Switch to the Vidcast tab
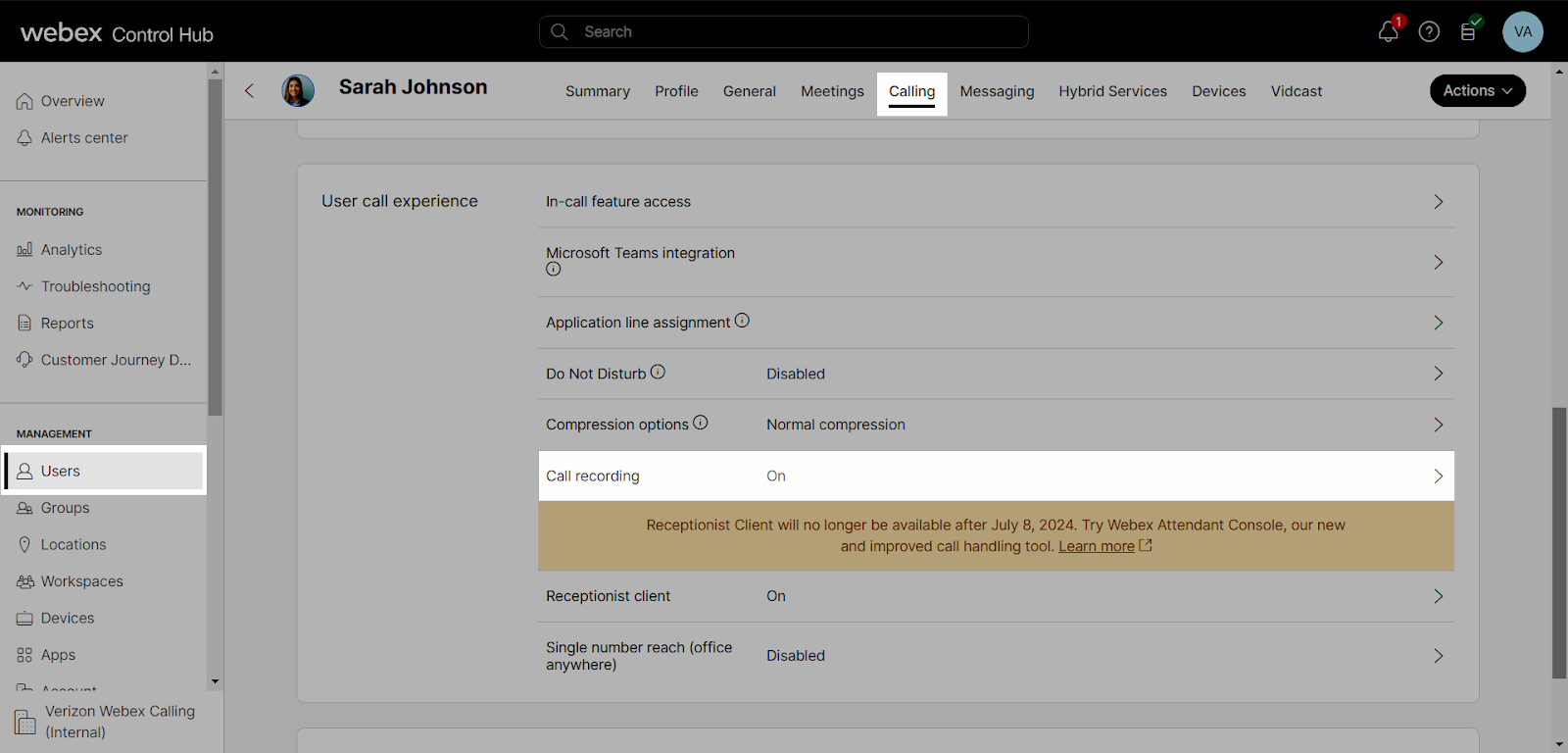This screenshot has width=1568, height=753. coord(1297,91)
